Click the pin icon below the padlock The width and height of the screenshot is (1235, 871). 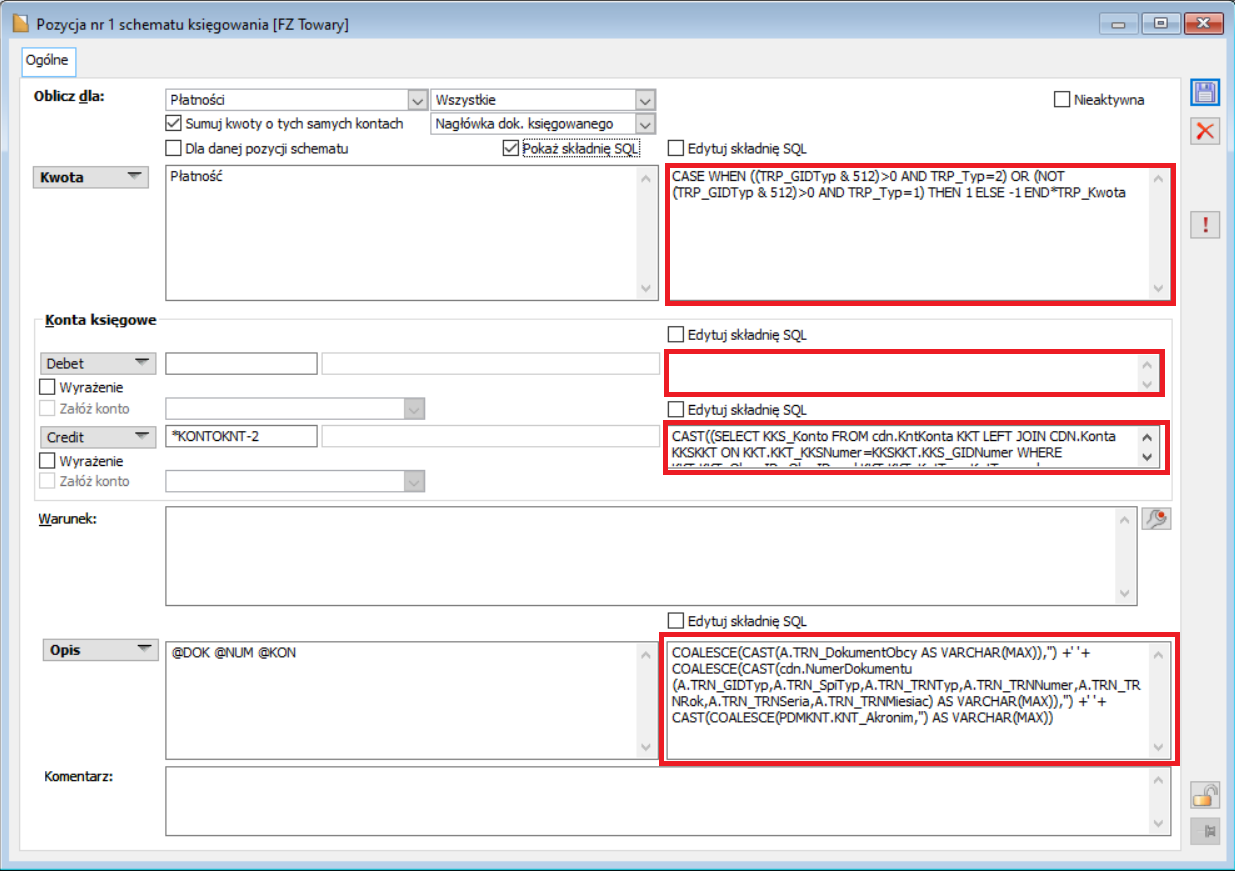coord(1205,830)
